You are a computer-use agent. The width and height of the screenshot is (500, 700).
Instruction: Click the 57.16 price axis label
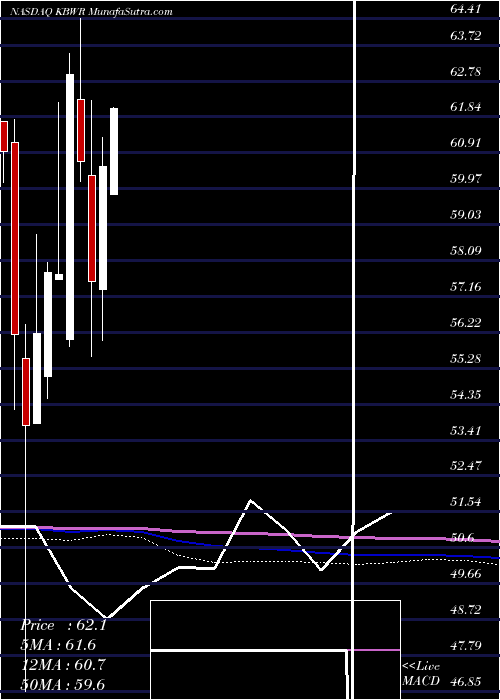[466, 287]
